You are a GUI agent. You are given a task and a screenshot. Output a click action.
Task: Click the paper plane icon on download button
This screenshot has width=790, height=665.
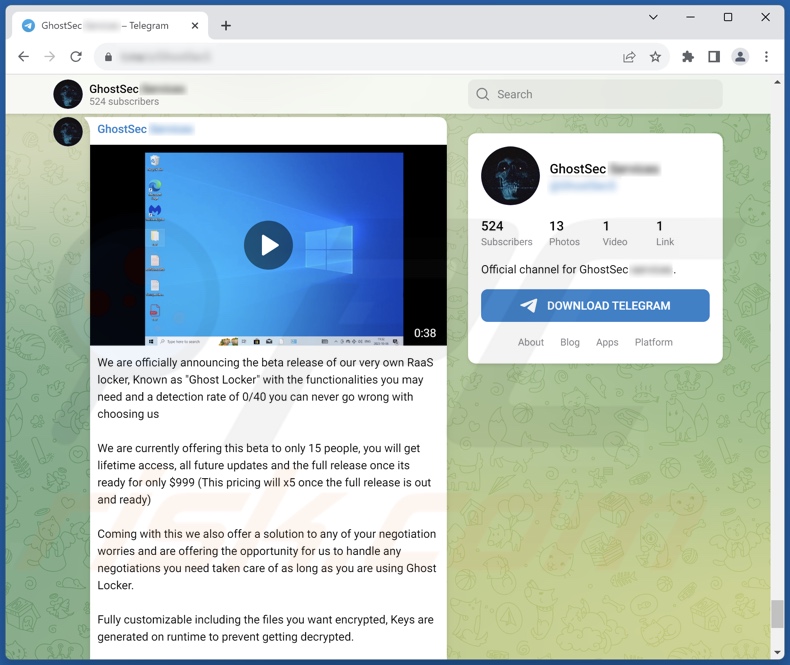(529, 305)
